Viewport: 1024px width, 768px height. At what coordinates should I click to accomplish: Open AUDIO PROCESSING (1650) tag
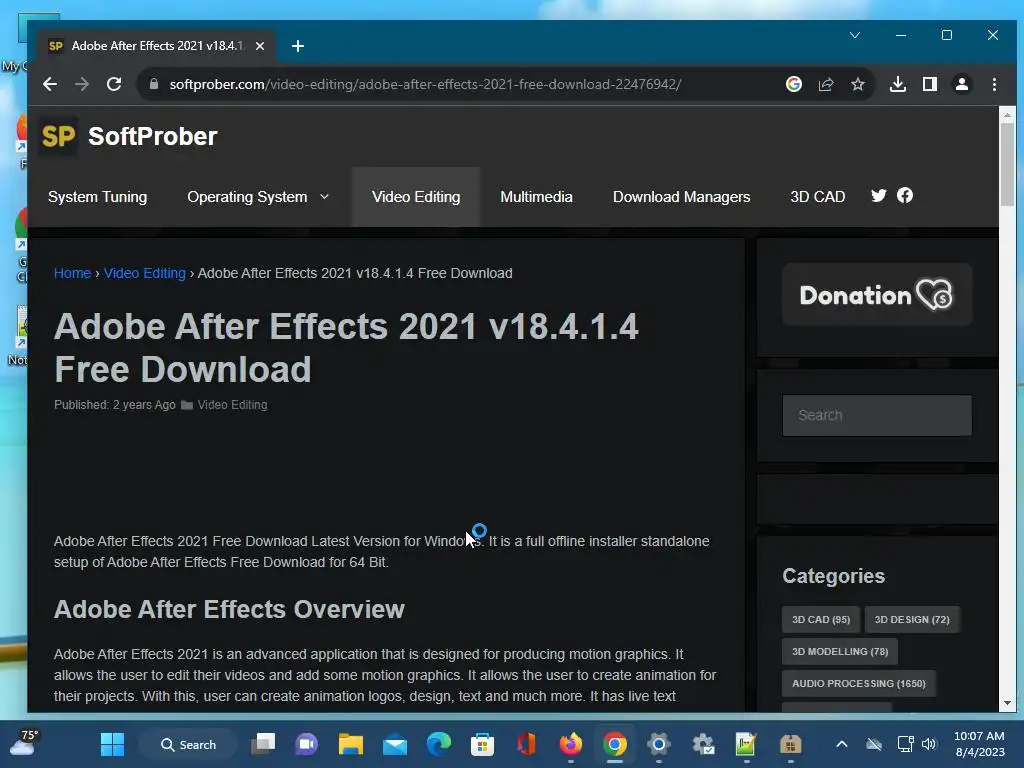tap(859, 683)
